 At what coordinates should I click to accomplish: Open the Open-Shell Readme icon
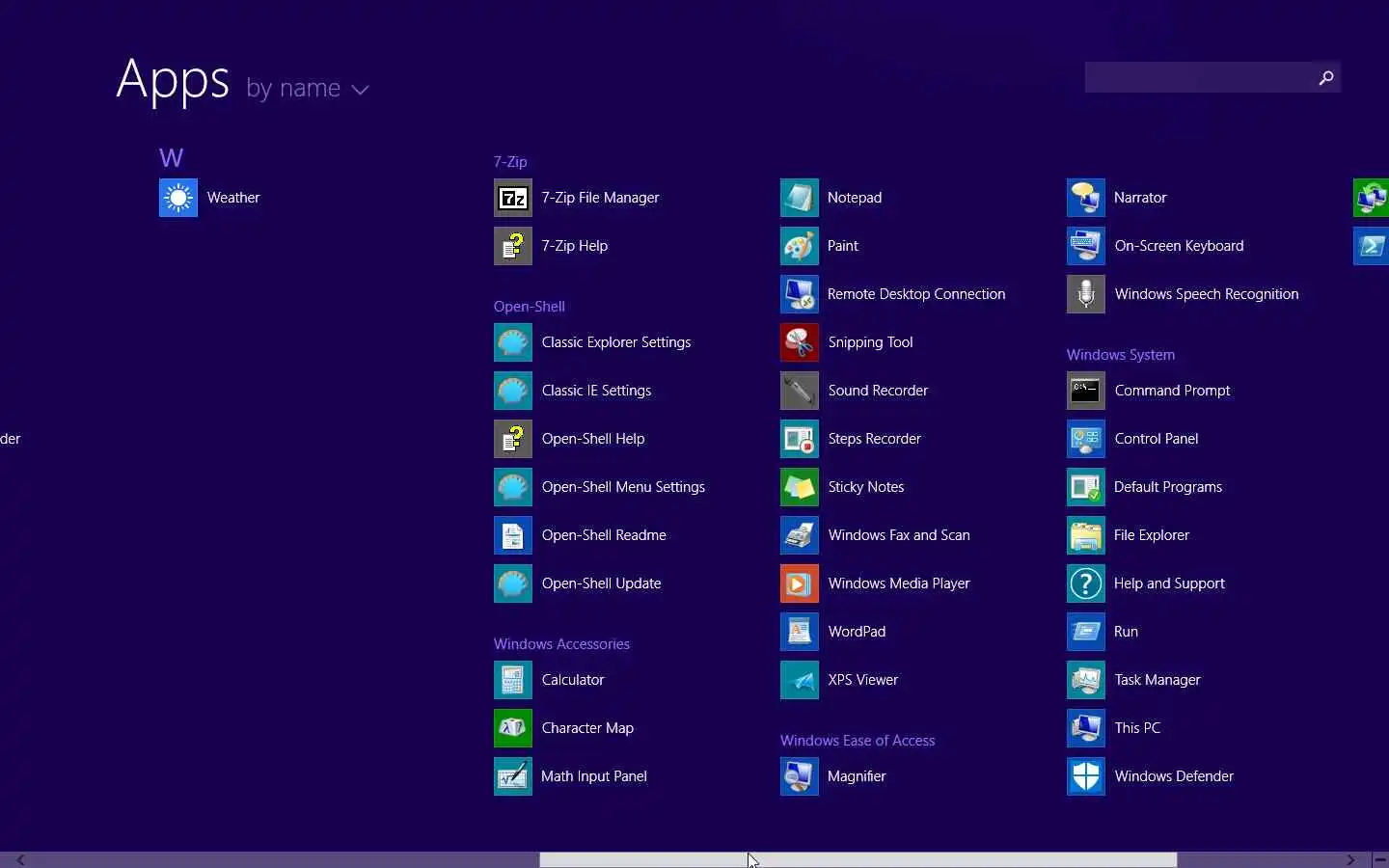click(513, 535)
